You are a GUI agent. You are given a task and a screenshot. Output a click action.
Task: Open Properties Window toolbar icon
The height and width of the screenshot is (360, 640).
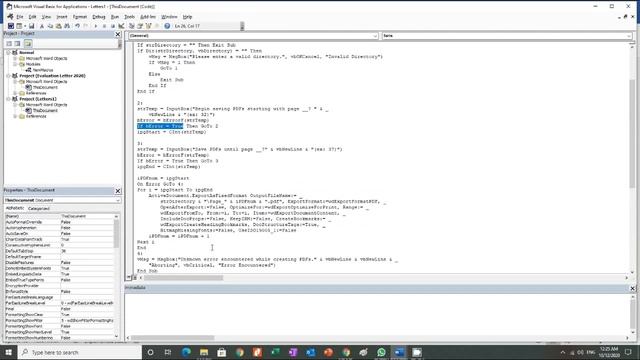(140, 26)
